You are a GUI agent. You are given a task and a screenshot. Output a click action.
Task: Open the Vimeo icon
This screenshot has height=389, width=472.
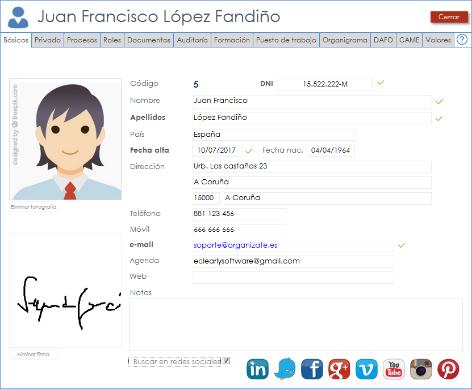pos(367,369)
